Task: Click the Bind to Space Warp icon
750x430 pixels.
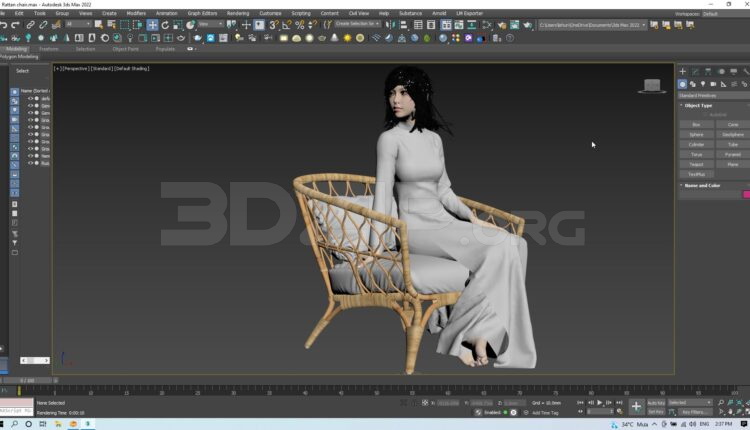Action: pos(56,25)
